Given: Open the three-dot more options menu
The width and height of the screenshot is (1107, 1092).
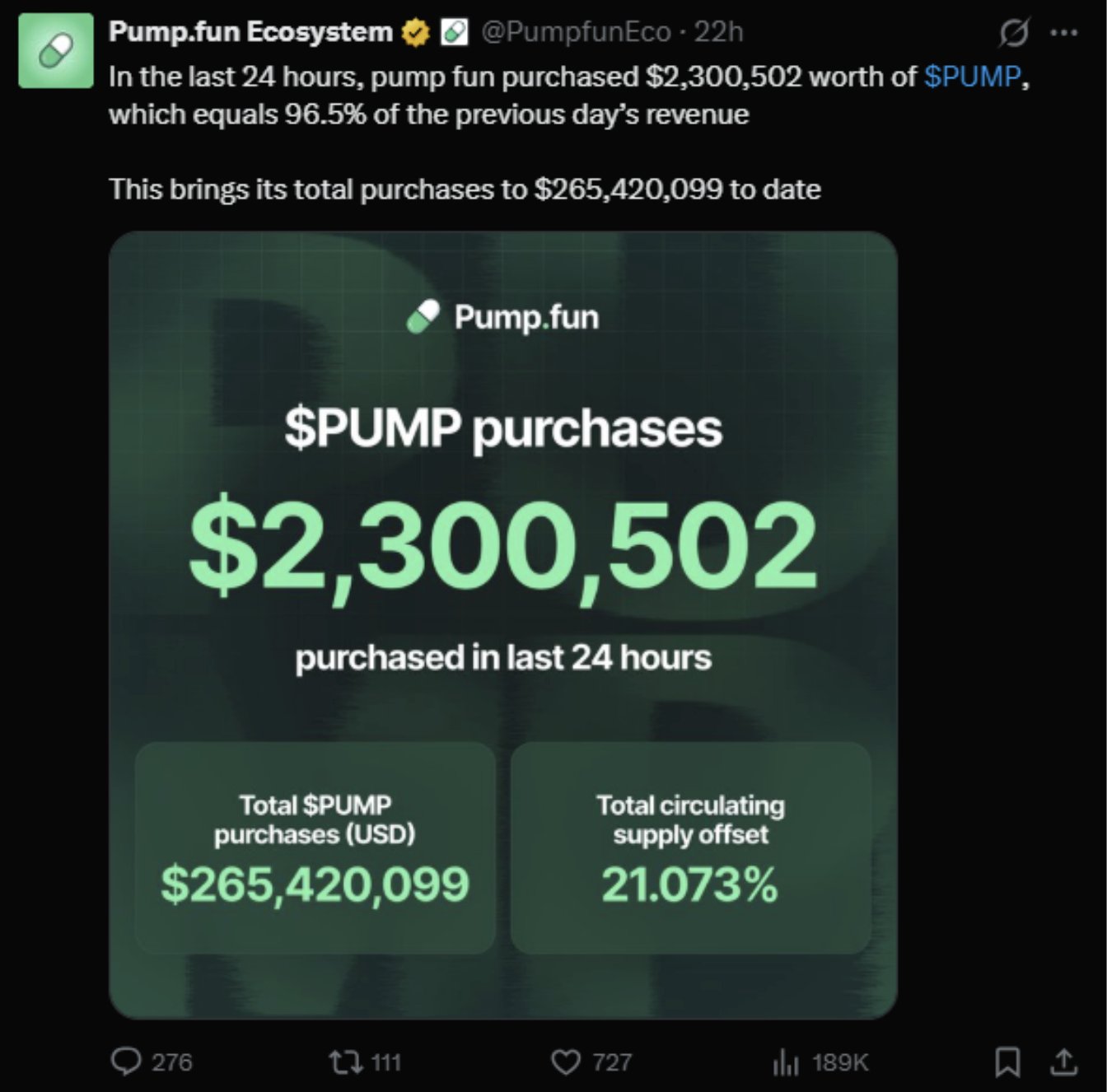Looking at the screenshot, I should (1064, 33).
